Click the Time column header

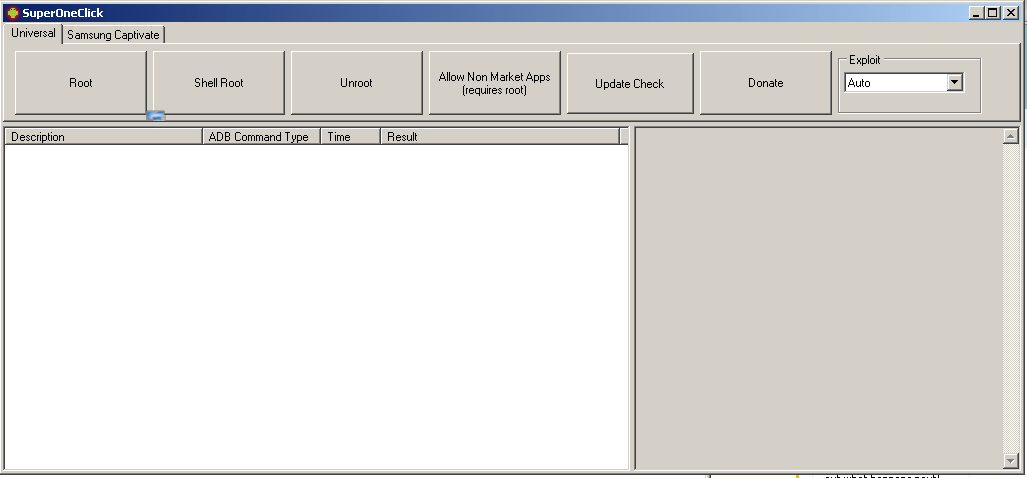(x=351, y=136)
